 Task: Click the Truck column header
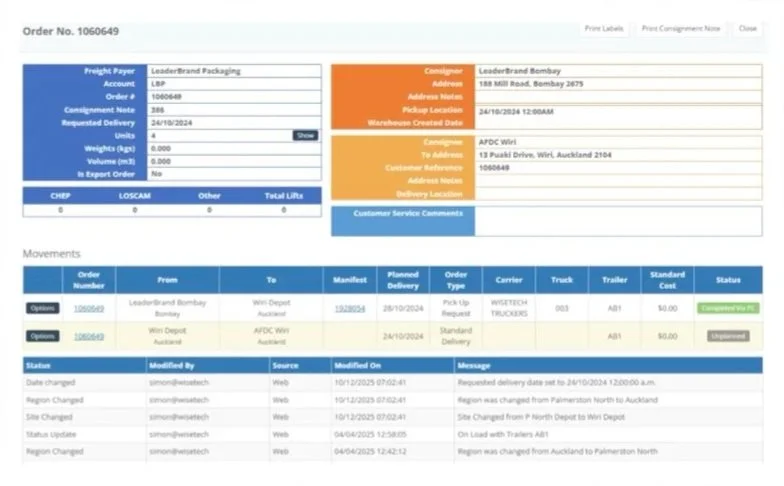(562, 280)
